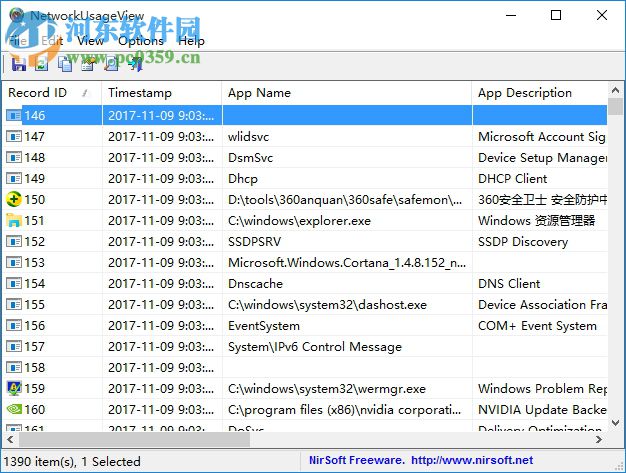This screenshot has height=473, width=626.
Task: Select the Dhcp app name cell
Action: click(x=347, y=179)
